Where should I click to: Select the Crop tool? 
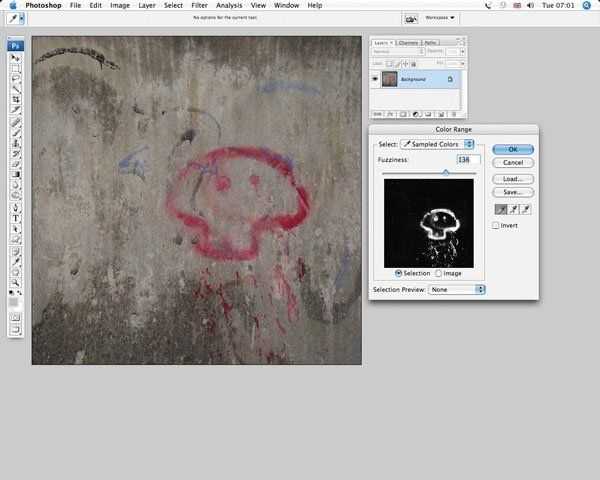point(15,100)
